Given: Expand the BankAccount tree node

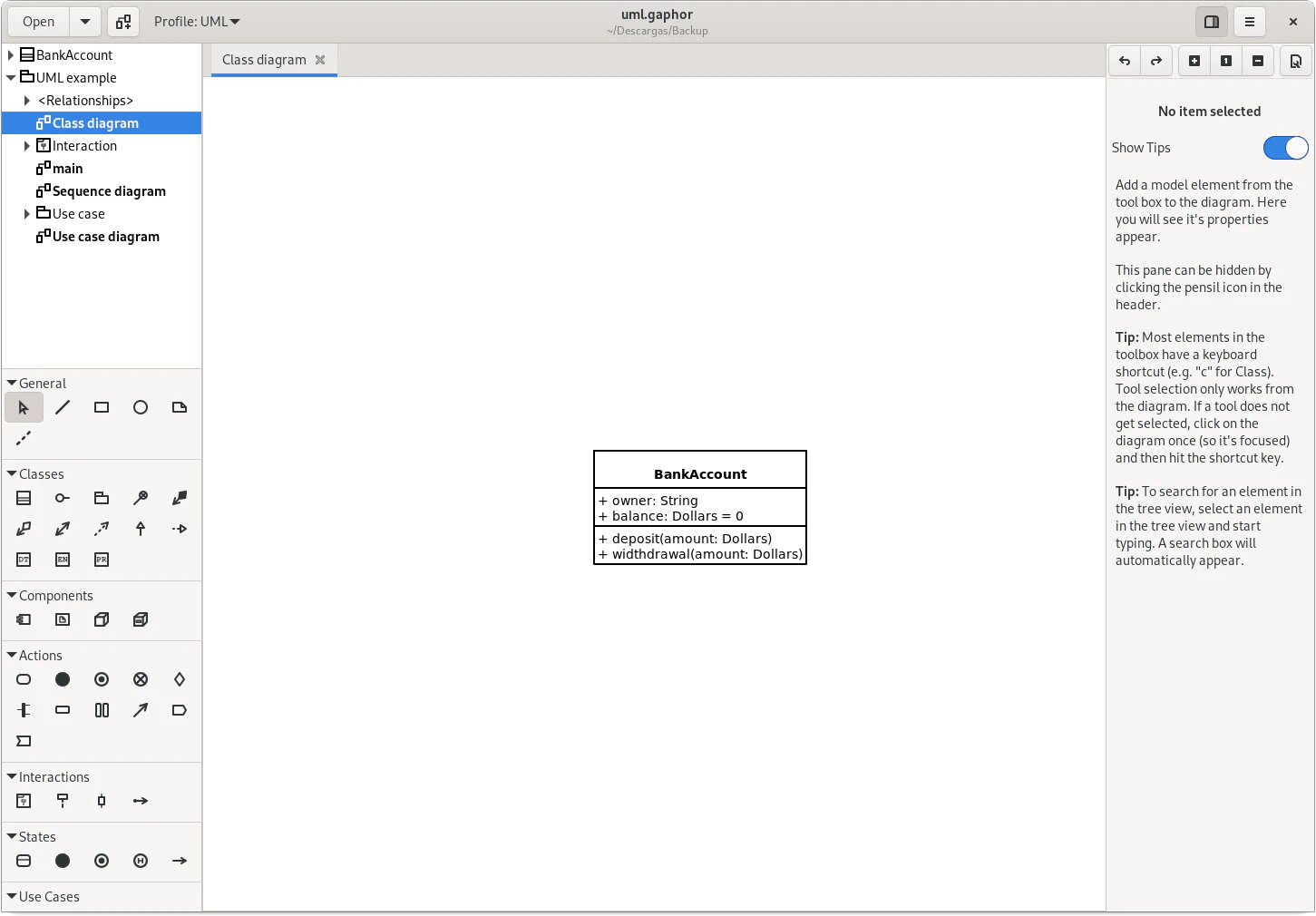Looking at the screenshot, I should pyautogui.click(x=11, y=55).
